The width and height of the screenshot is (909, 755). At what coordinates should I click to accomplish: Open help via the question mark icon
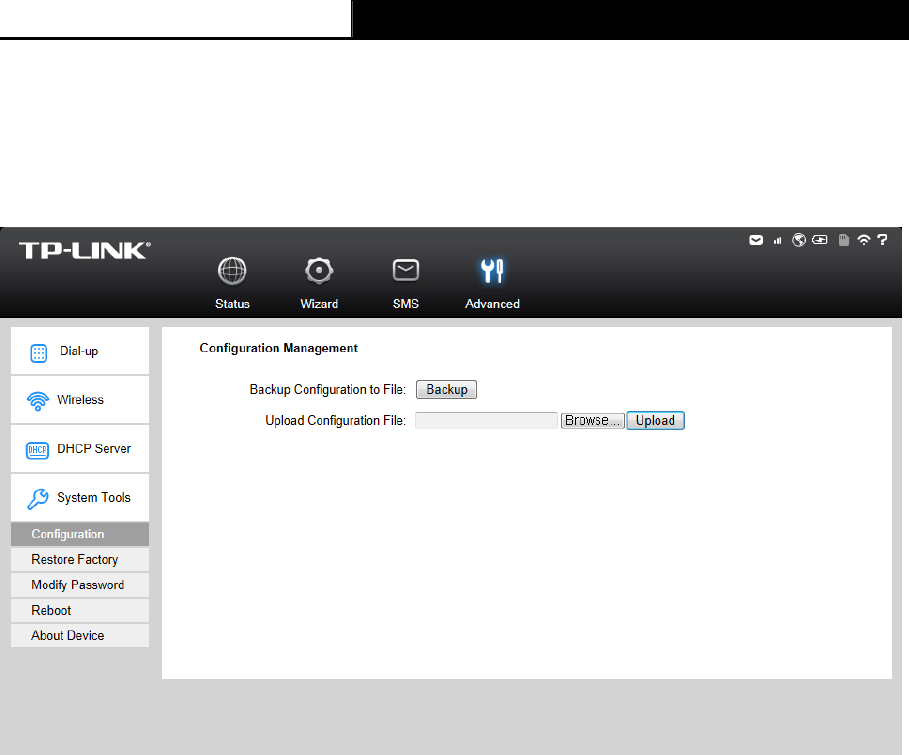pos(882,239)
